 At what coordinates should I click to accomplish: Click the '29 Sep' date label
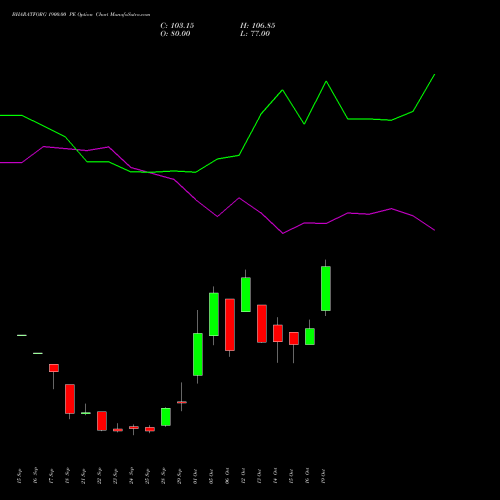(179, 476)
